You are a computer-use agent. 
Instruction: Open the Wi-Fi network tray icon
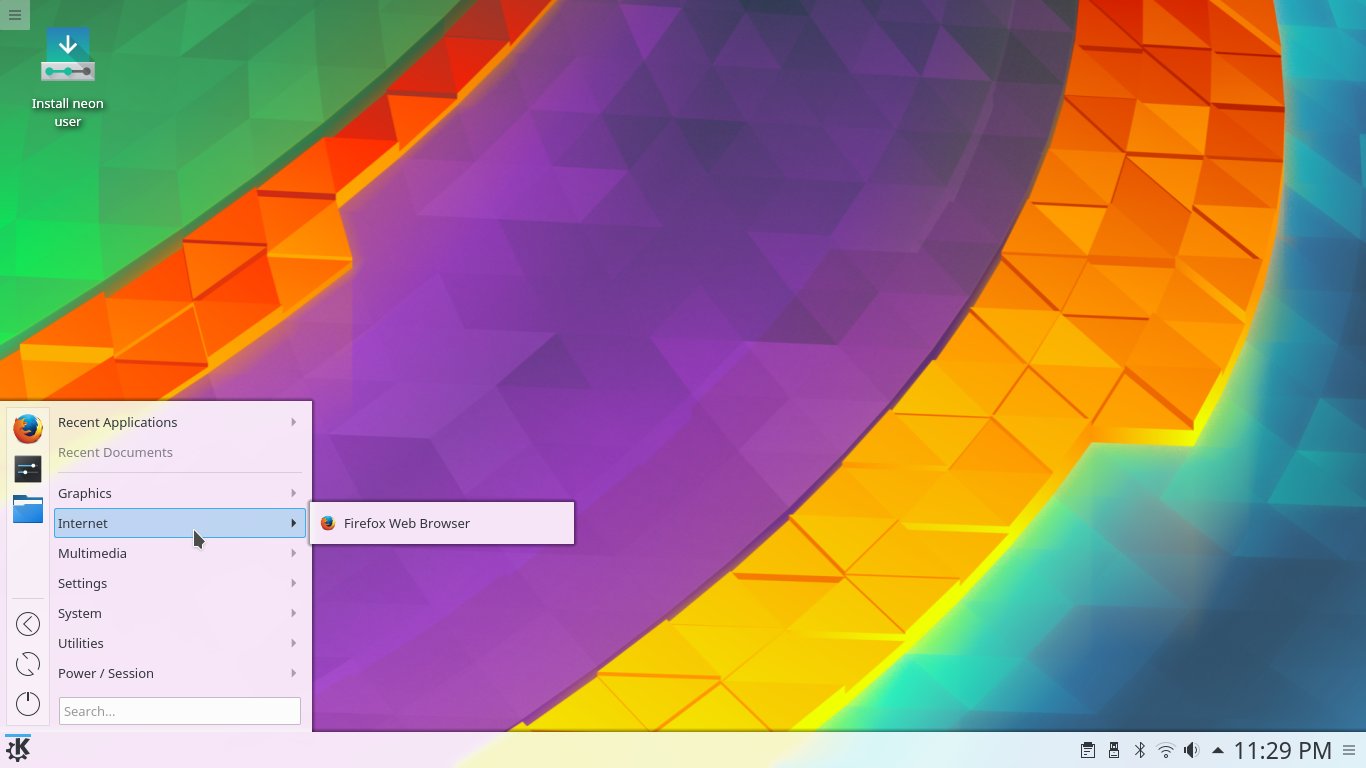[x=1166, y=750]
